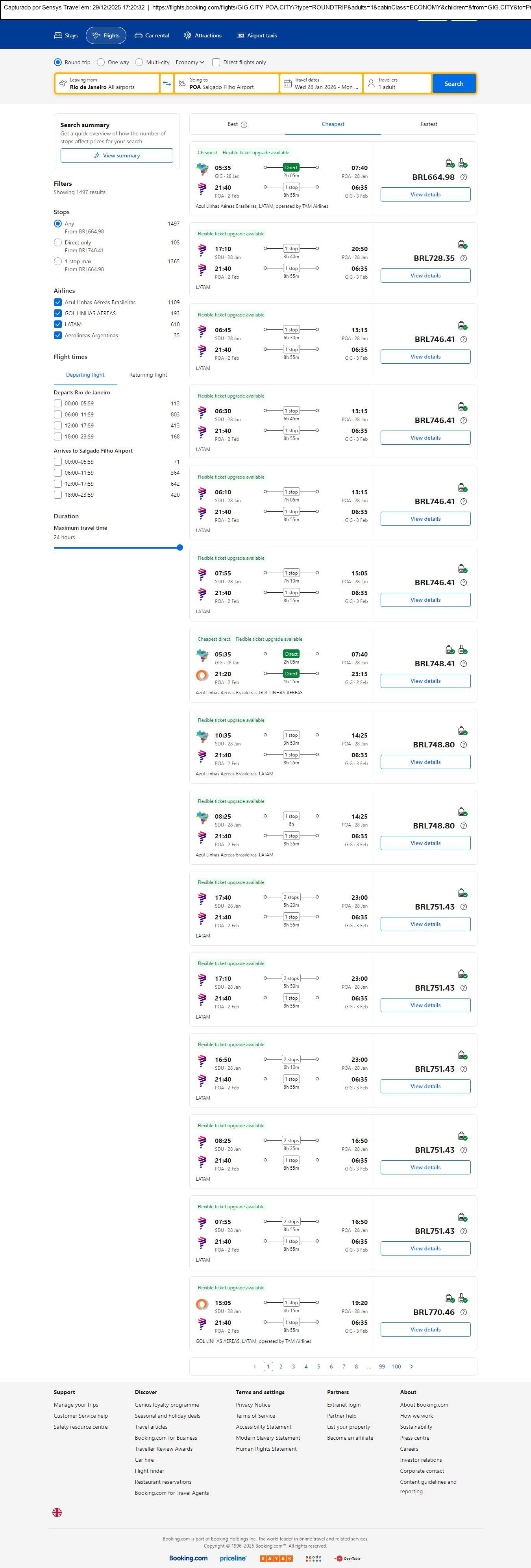Enable Direct flights only checkbox
Screen dimensions: 531x1568
point(216,62)
